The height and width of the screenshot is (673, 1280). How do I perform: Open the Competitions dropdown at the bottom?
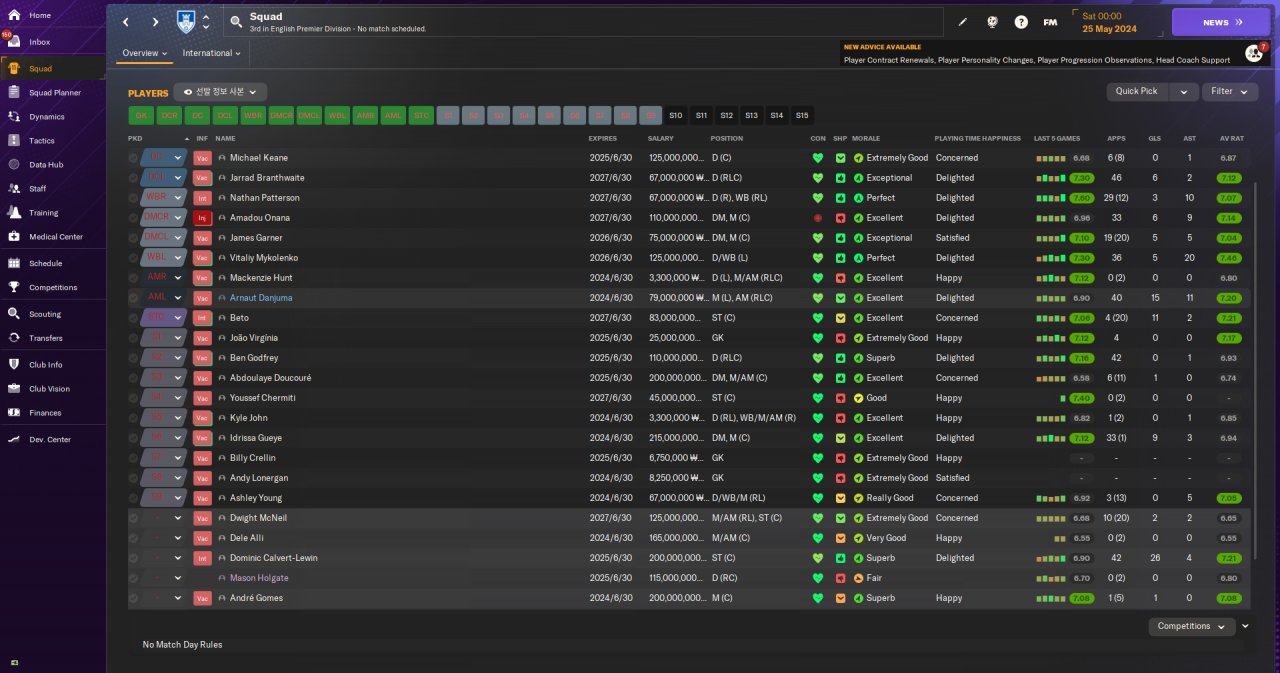[1190, 626]
